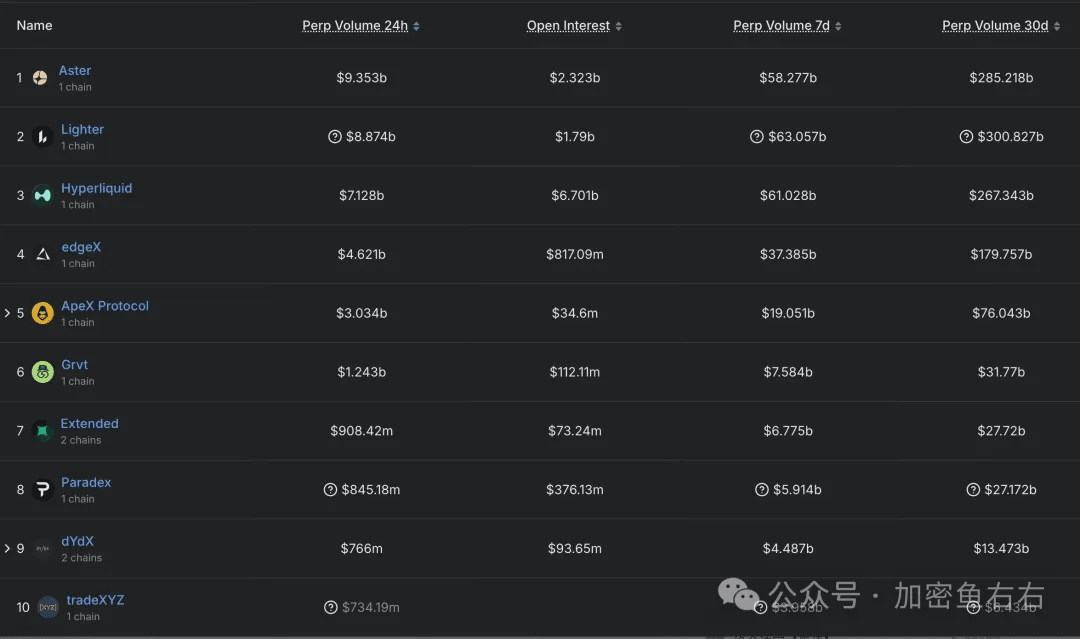1080x639 pixels.
Task: Expand the ApeX Protocol row chevron
Action: point(7,313)
